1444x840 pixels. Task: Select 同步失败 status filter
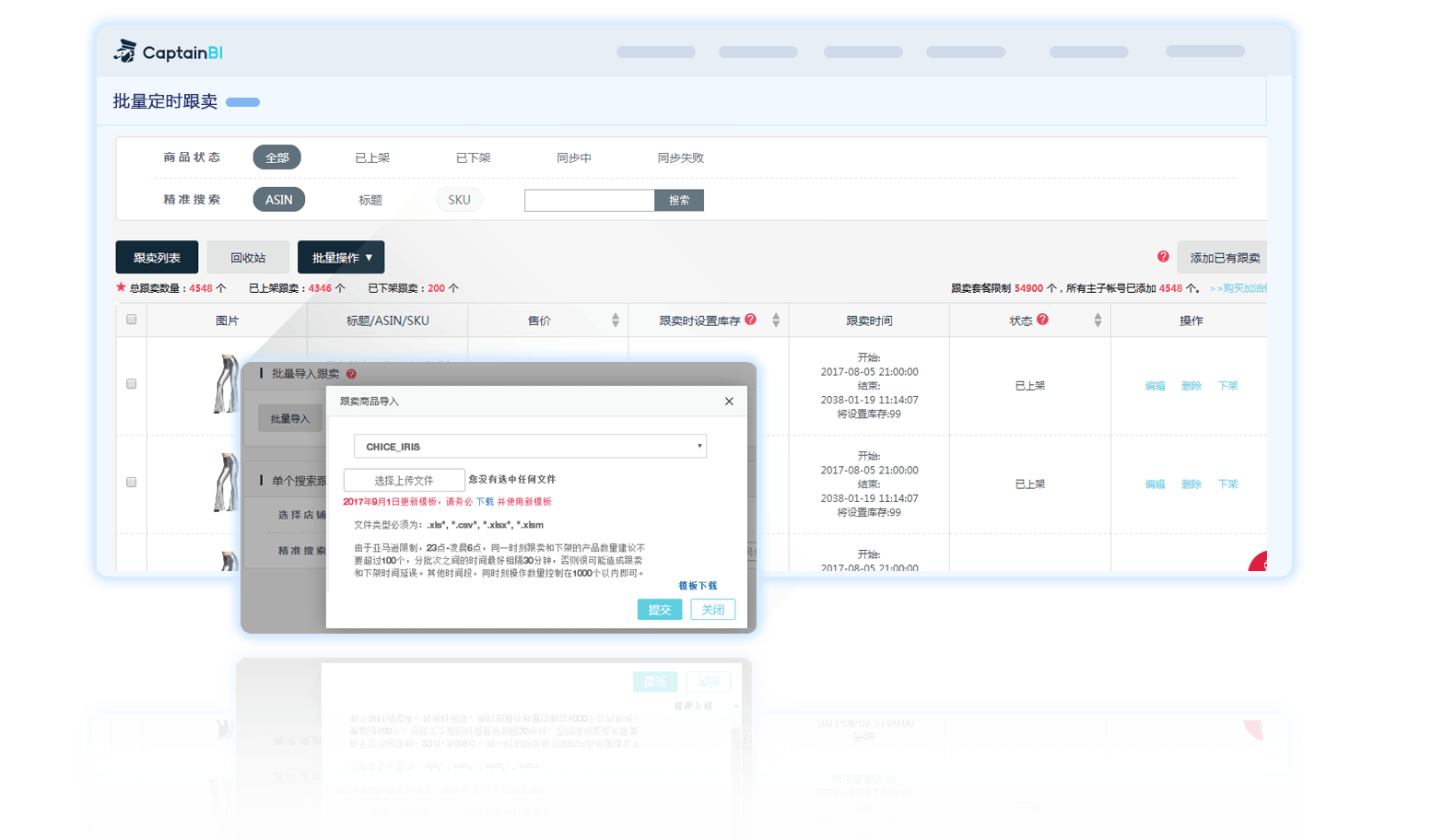coord(680,157)
